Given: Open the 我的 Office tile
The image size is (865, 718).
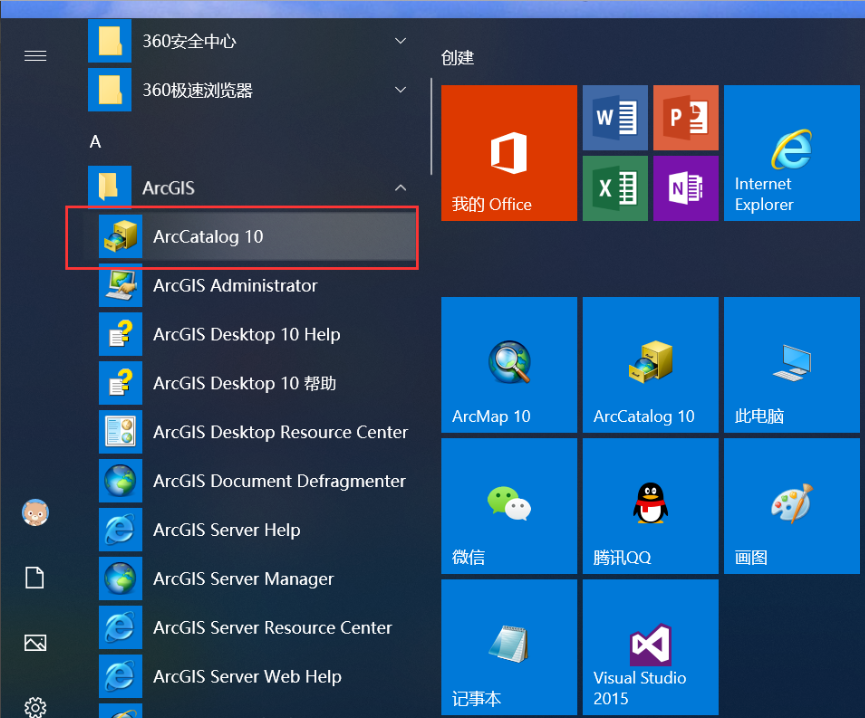Looking at the screenshot, I should (509, 153).
